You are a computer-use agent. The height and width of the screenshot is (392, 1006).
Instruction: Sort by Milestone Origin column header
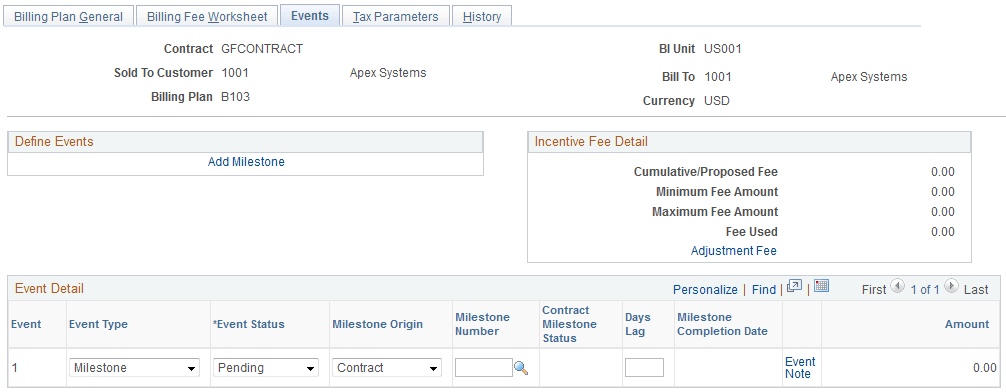click(x=377, y=324)
